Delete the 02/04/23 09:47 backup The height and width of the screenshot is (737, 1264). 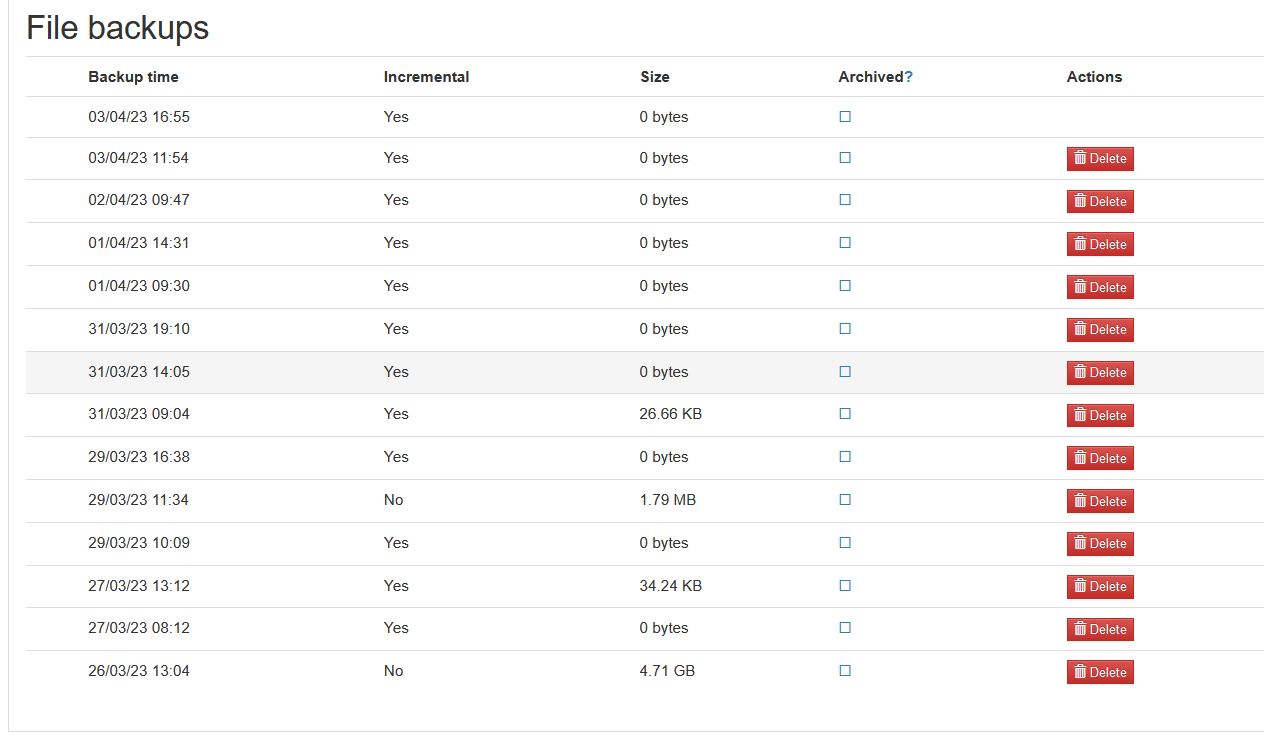[x=1100, y=201]
